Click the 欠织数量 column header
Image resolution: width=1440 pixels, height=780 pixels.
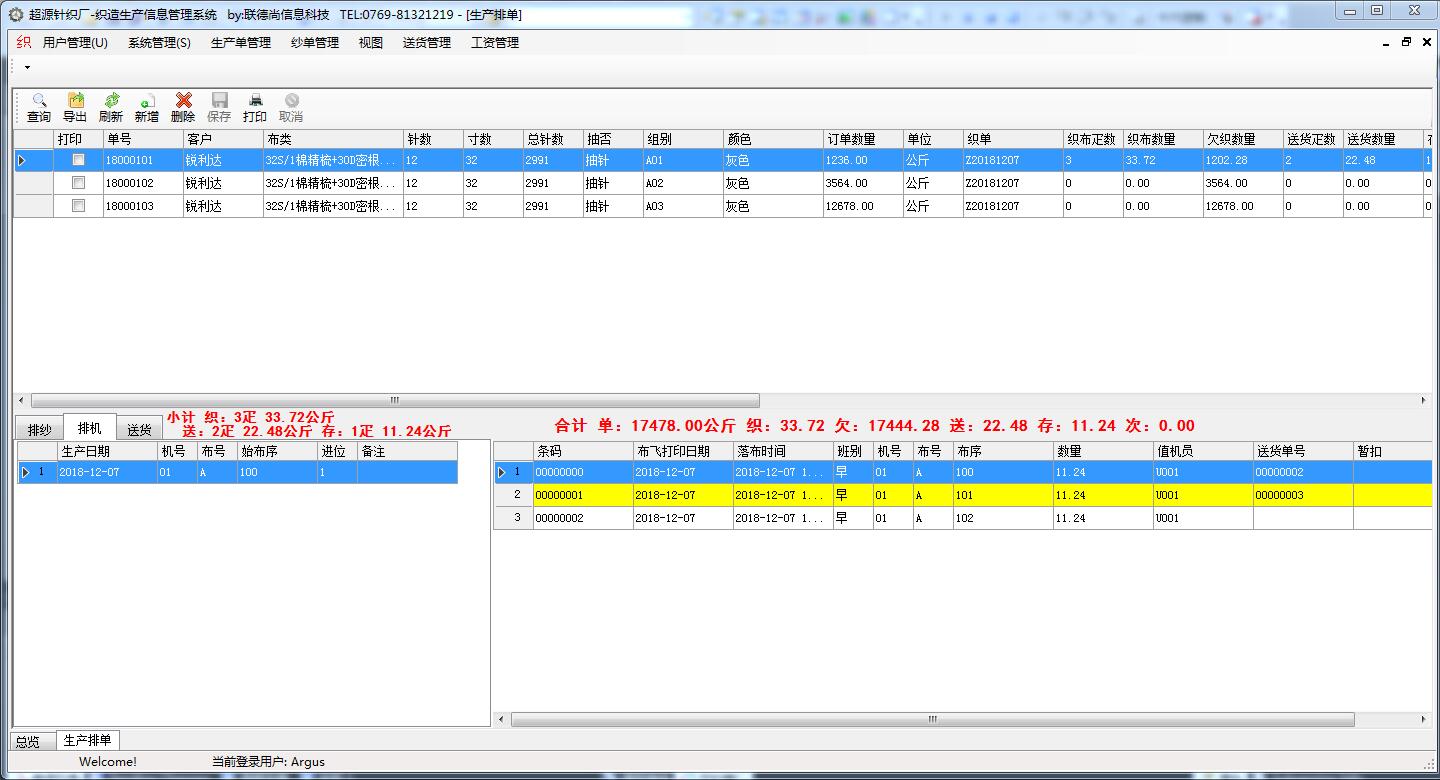(1243, 139)
